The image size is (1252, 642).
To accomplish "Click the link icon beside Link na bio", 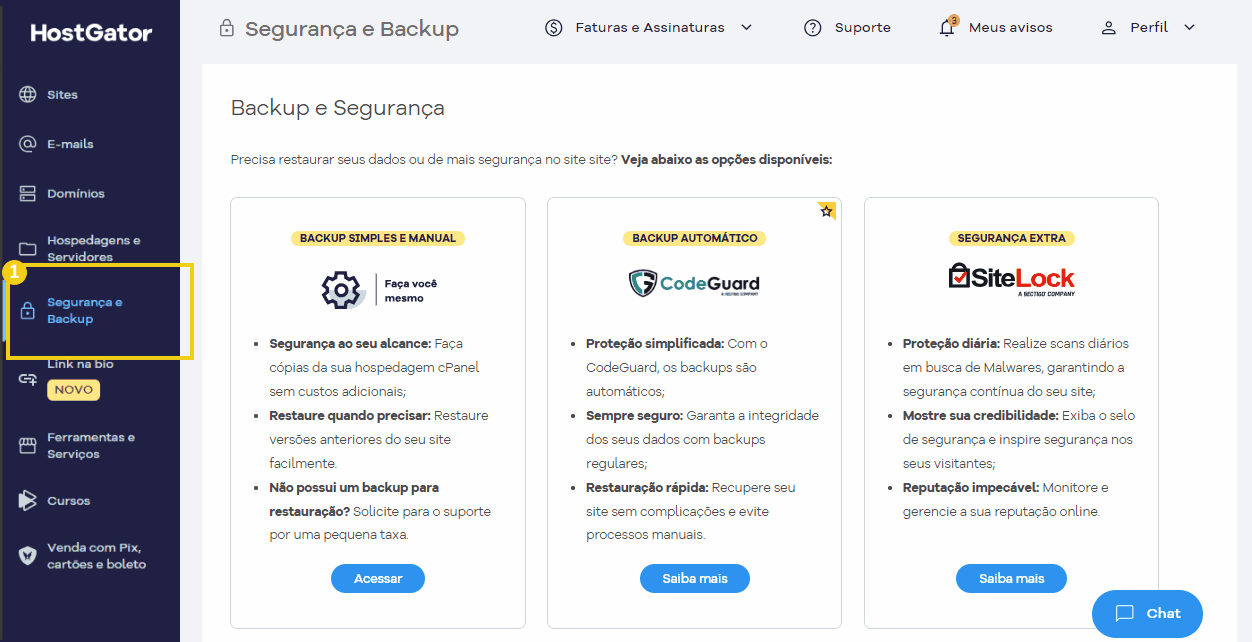I will tap(28, 379).
